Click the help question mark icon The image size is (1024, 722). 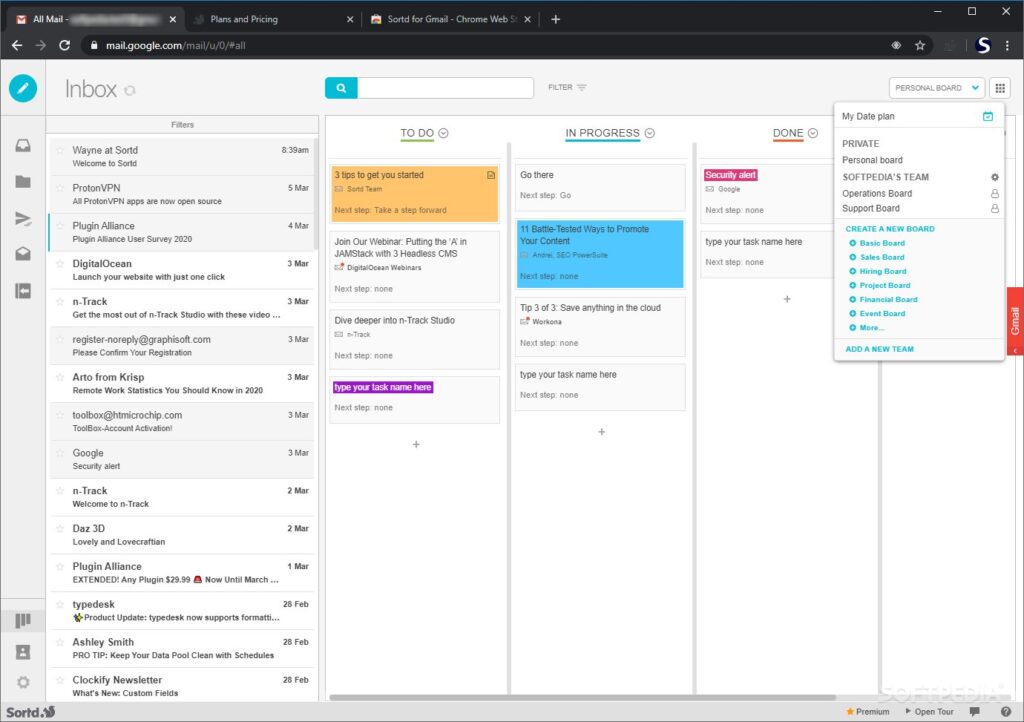point(1006,712)
